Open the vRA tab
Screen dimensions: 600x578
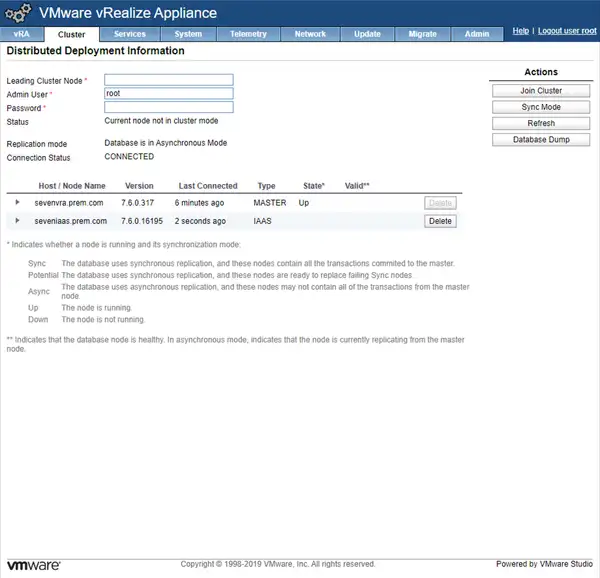tap(21, 34)
